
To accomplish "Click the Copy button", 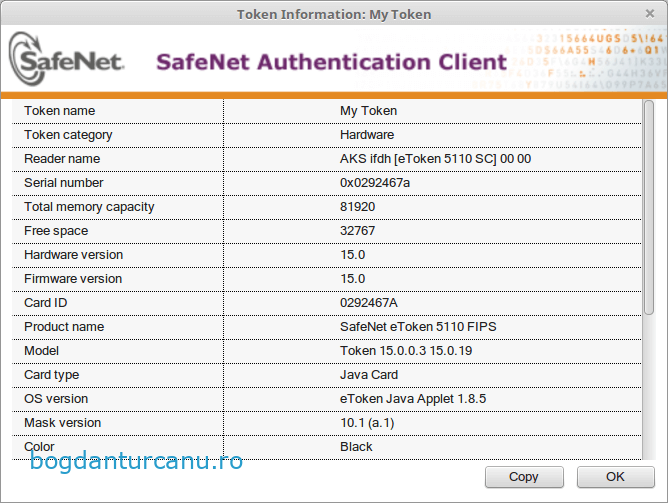I will 524,477.
